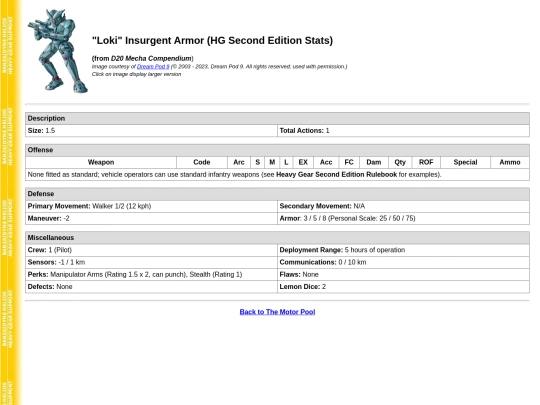Click the Armor: 3 / 5 / 8 cell
The width and height of the screenshot is (540, 405).
(x=403, y=218)
